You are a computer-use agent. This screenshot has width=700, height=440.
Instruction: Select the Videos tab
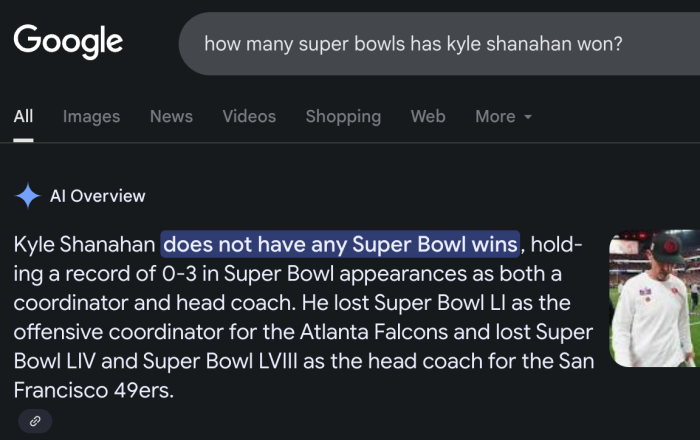click(x=249, y=116)
